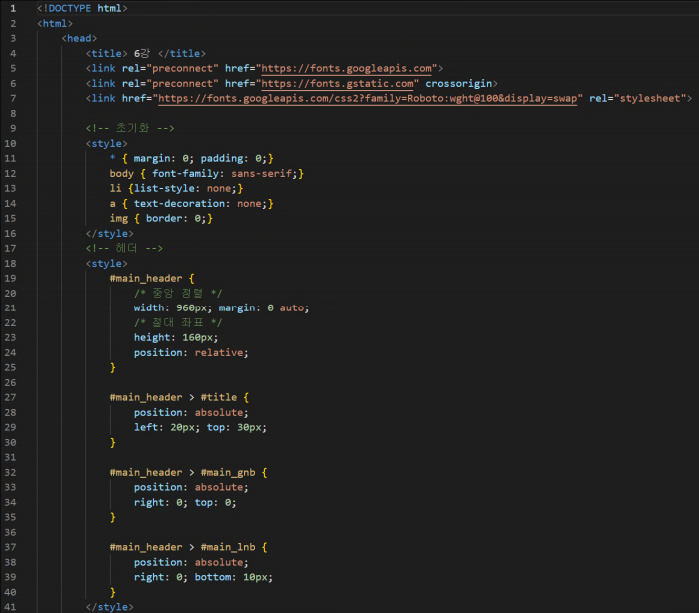Click the #main_header selector on line 19
This screenshot has width=699, height=613.
click(146, 279)
